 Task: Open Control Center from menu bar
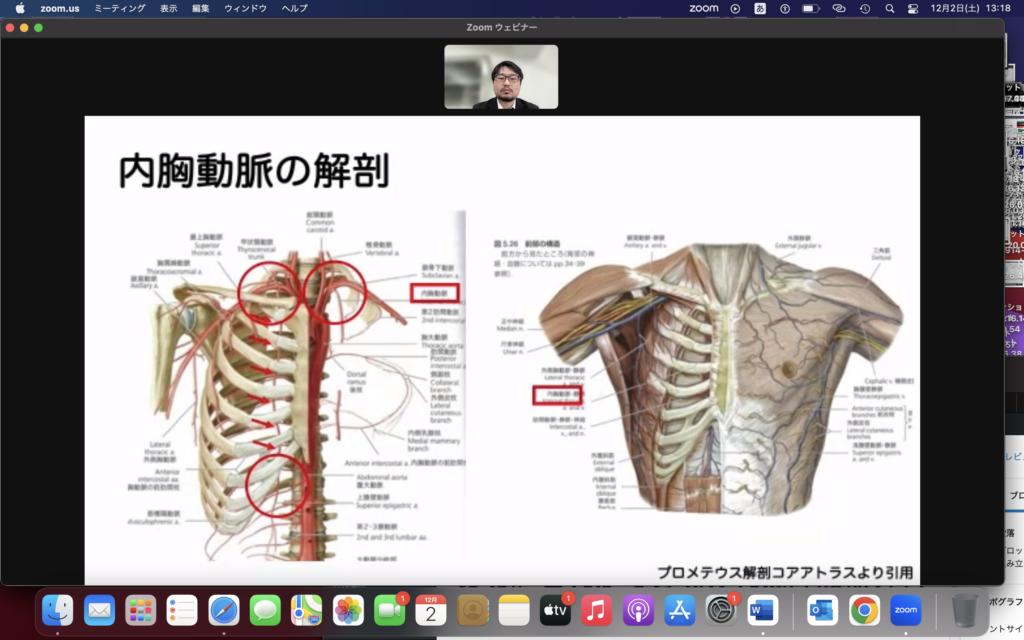point(912,8)
